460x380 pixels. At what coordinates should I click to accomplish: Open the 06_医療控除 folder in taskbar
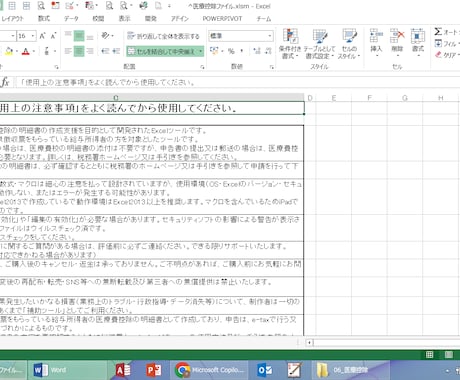click(352, 370)
